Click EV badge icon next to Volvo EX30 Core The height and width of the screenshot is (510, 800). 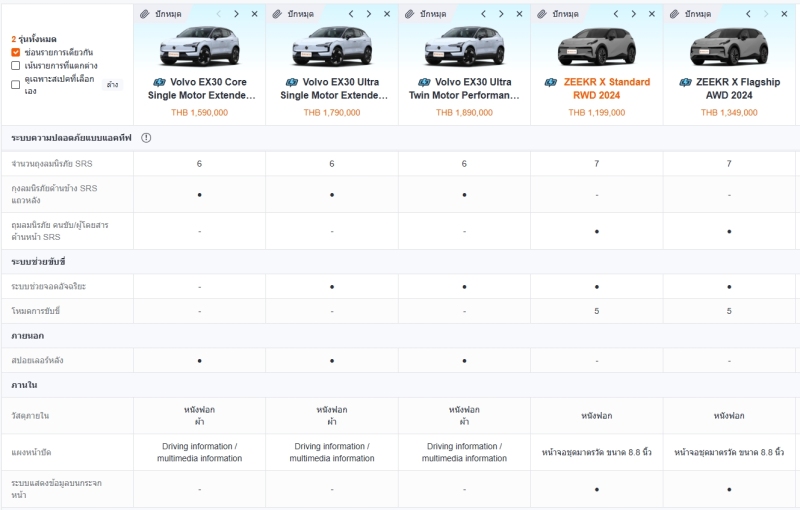pos(160,82)
